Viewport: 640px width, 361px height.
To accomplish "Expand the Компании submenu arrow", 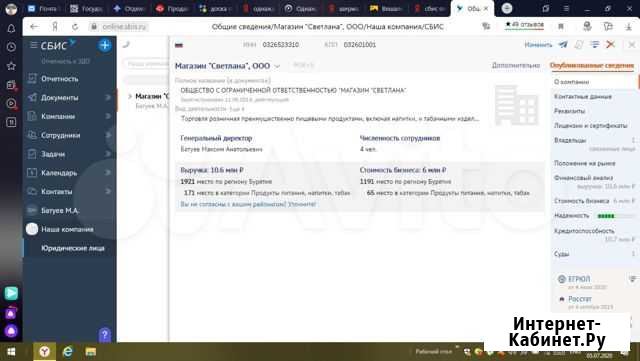I will pos(108,116).
